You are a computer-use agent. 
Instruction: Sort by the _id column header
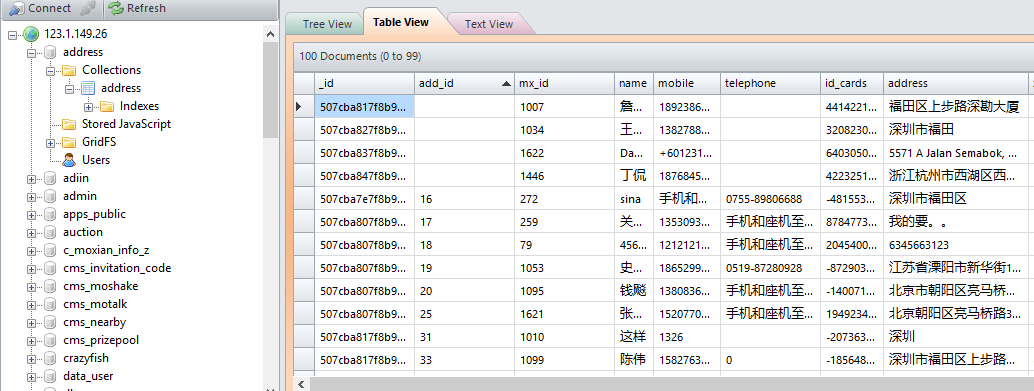(x=364, y=83)
